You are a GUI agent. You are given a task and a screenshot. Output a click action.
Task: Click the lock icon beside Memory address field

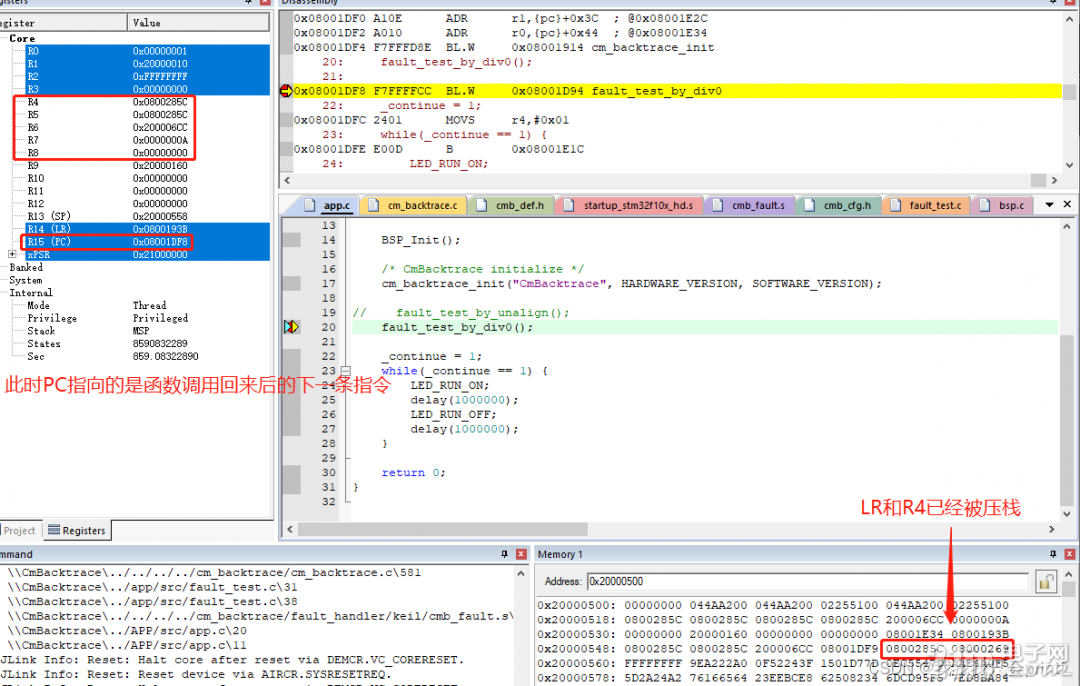[1046, 582]
